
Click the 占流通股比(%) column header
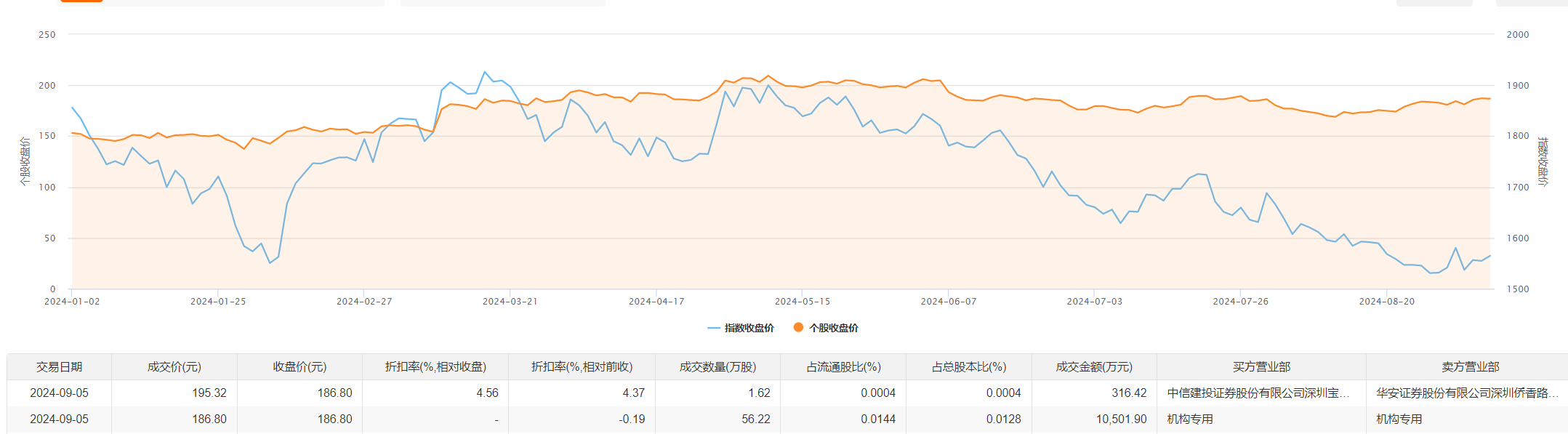click(x=843, y=367)
